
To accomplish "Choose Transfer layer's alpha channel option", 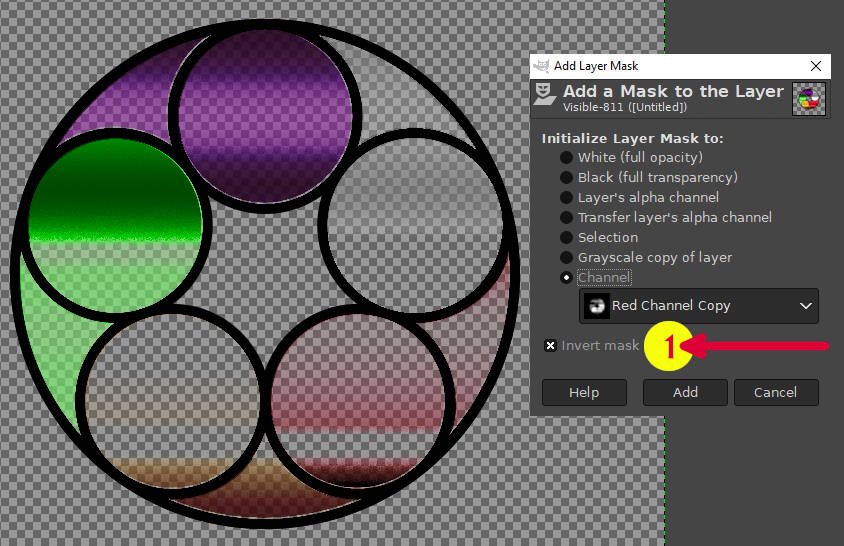I will point(666,217).
